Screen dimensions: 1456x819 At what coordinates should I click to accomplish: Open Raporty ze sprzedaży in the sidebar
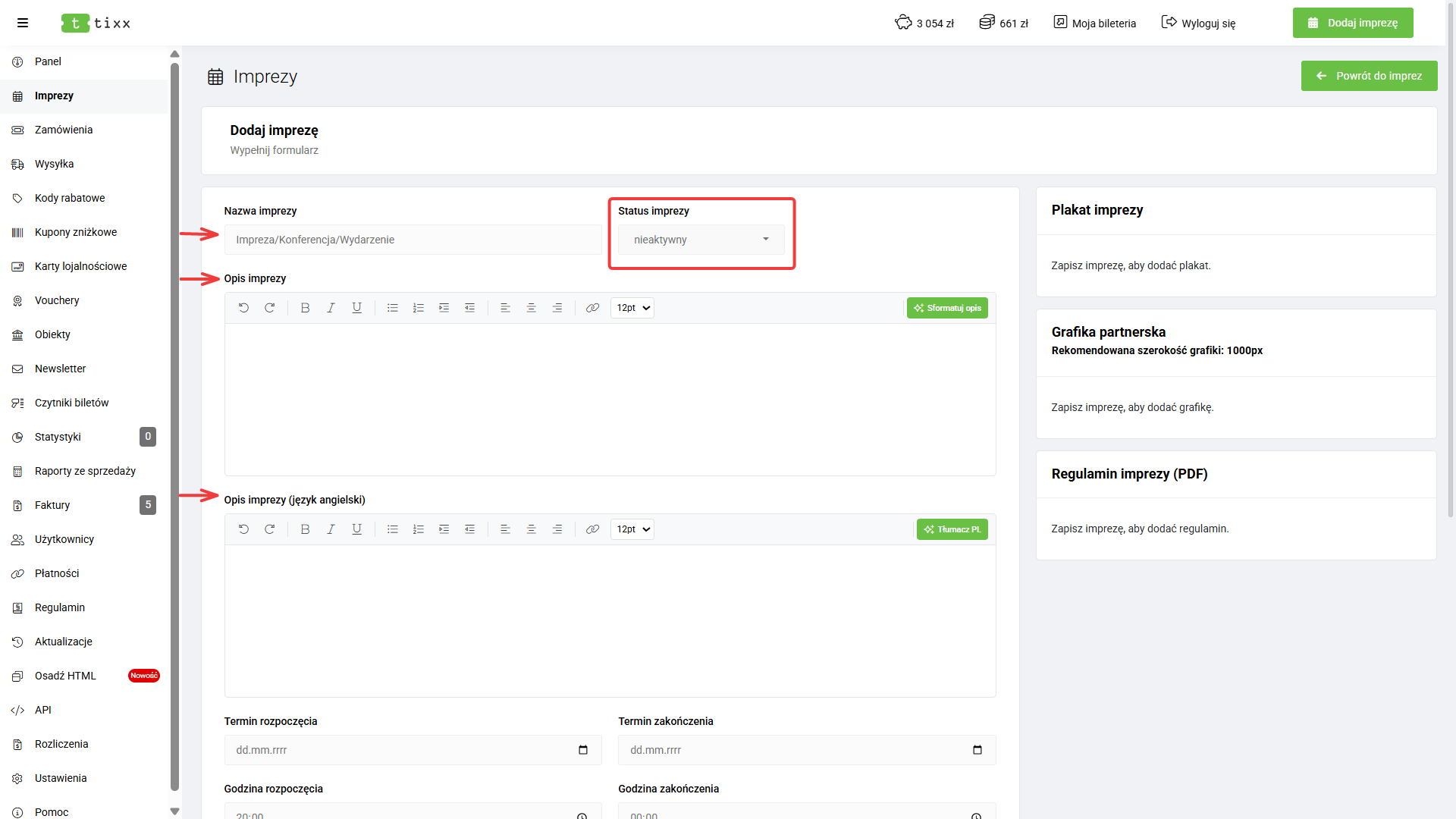tap(83, 471)
